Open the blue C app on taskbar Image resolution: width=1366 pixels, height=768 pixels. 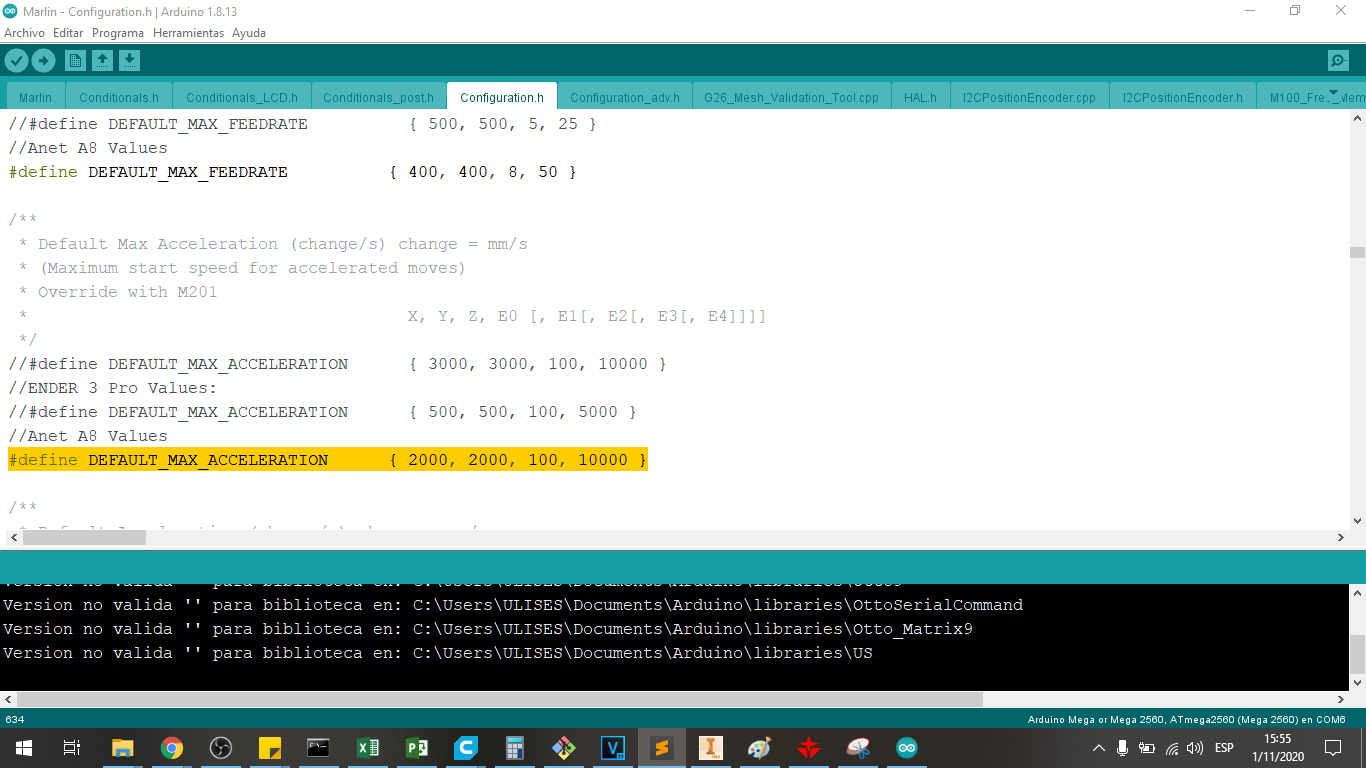pos(466,748)
